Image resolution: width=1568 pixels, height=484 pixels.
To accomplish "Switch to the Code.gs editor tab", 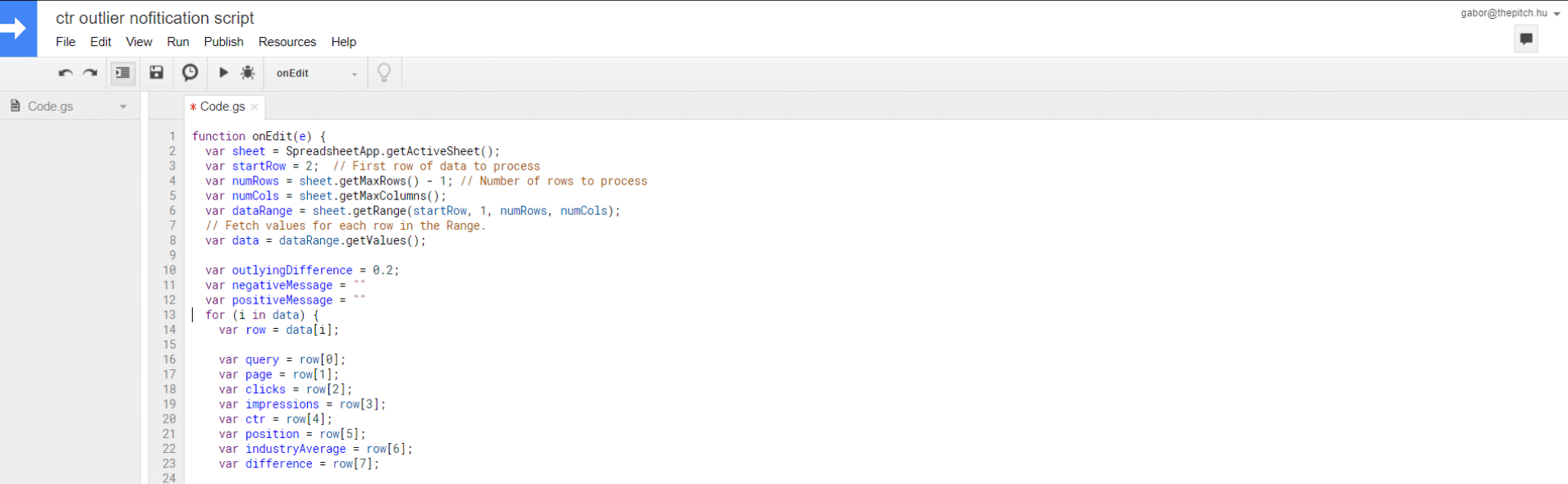I will [222, 107].
